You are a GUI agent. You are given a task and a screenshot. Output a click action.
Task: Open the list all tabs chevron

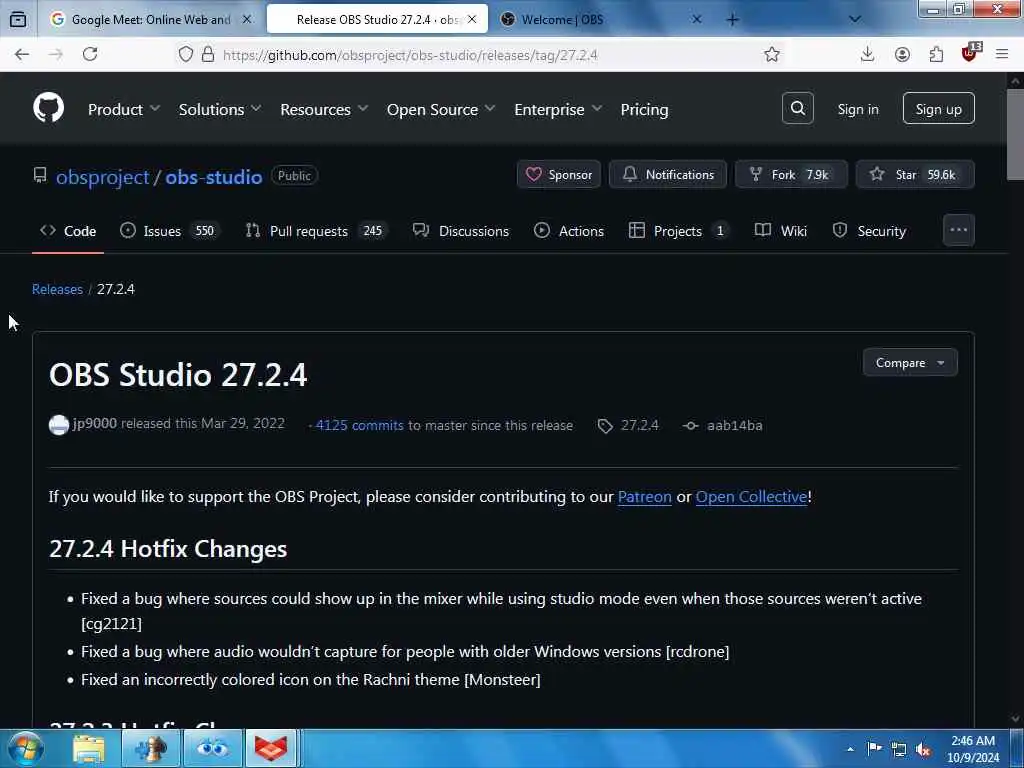coord(854,20)
